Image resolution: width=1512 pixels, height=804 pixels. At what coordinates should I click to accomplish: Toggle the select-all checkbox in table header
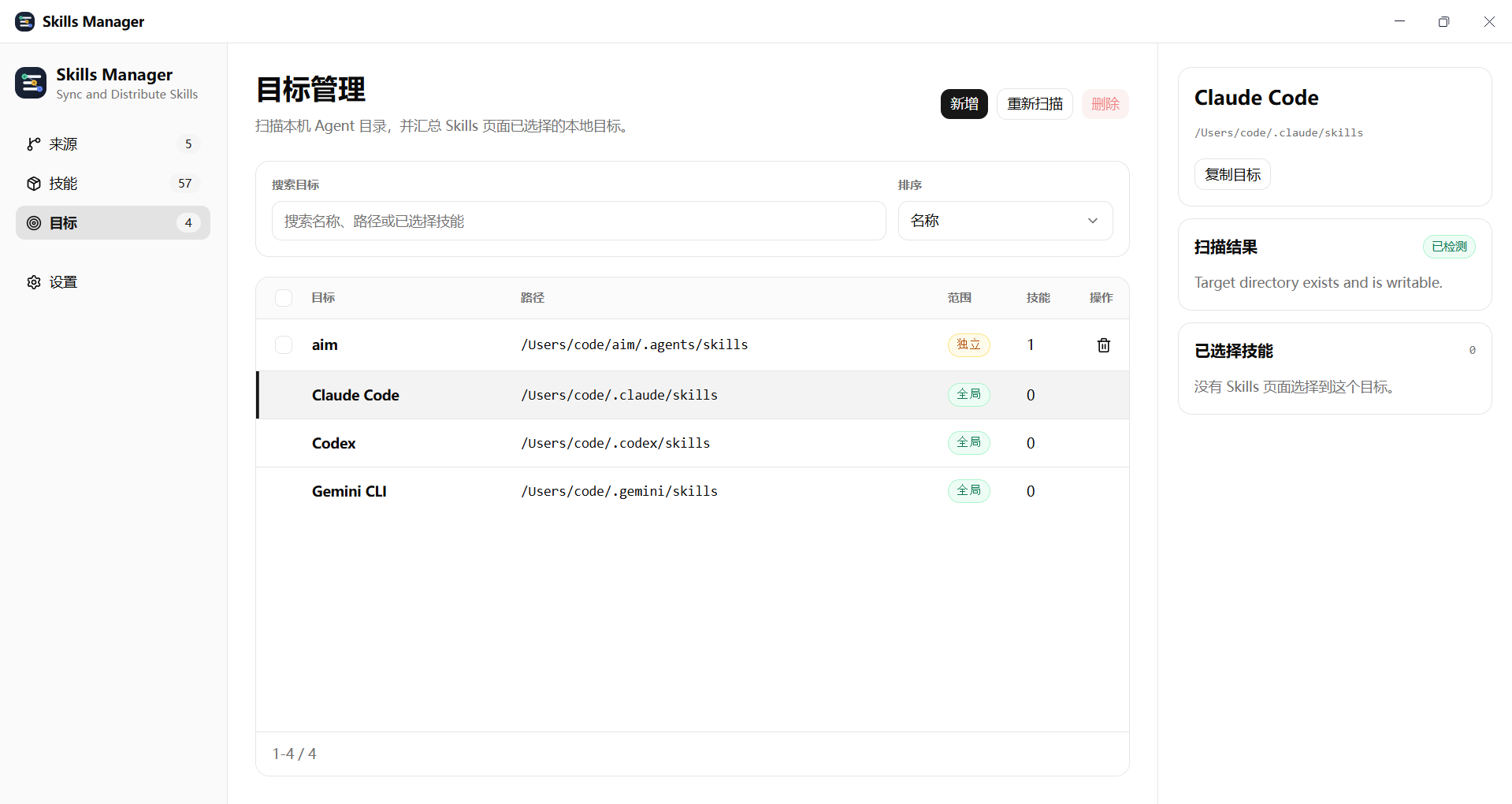284,298
